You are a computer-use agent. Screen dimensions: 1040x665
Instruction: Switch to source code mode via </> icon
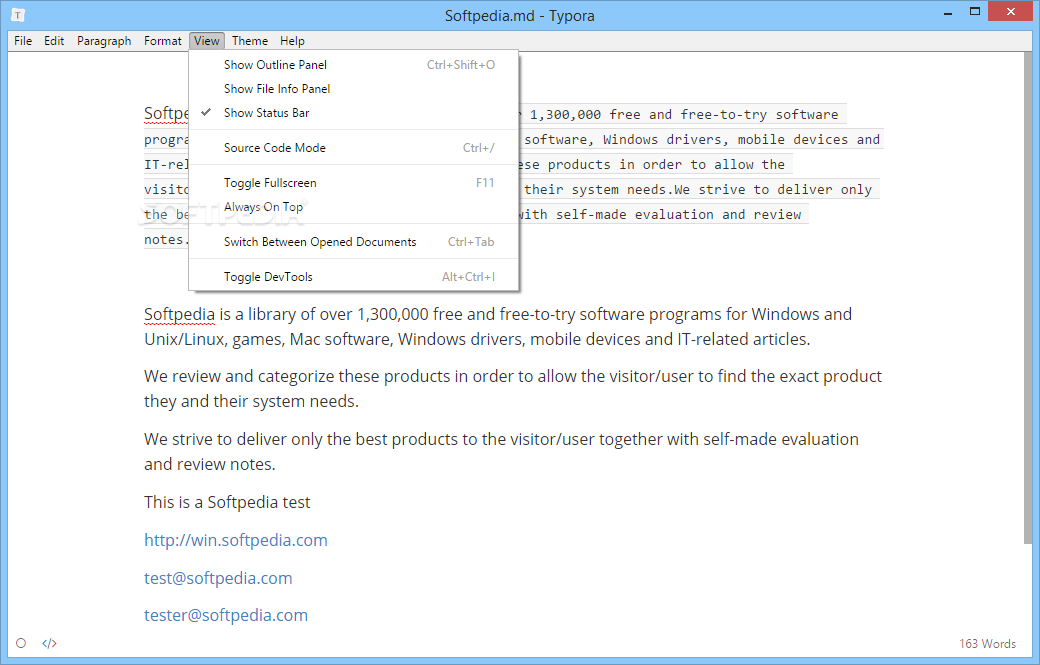50,643
